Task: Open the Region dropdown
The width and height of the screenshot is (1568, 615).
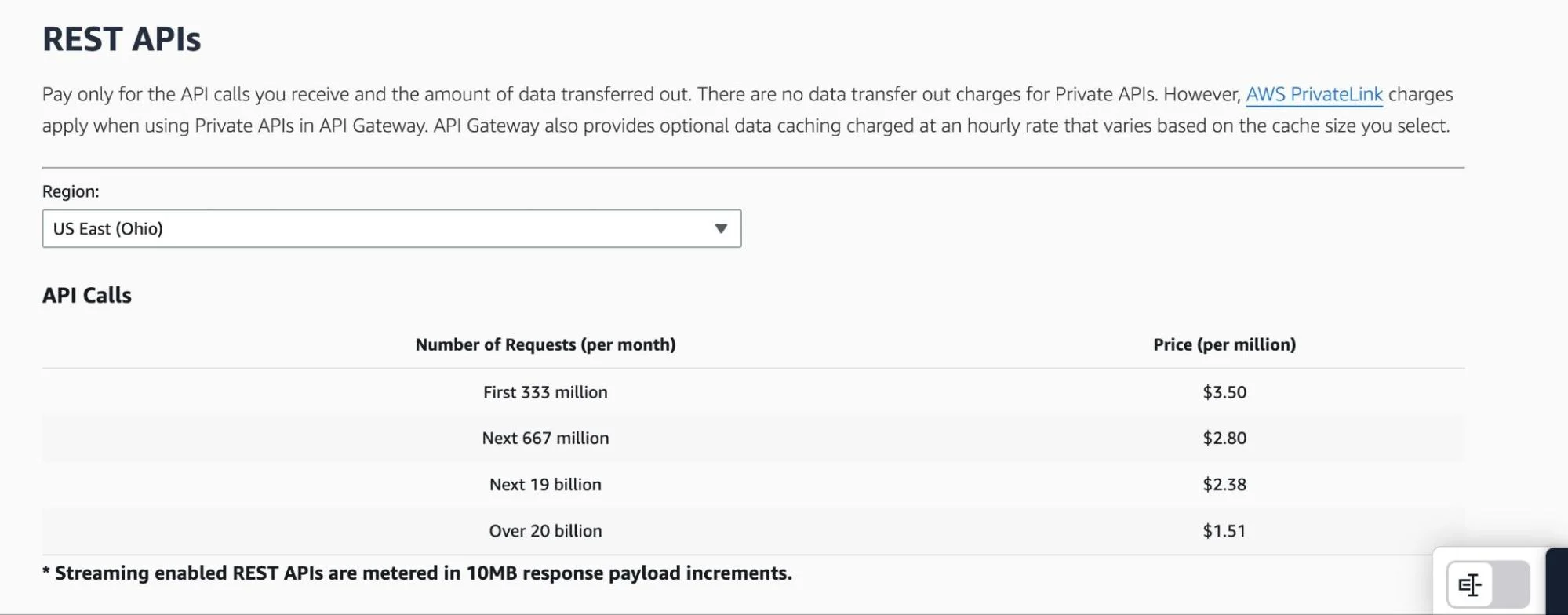Action: (x=390, y=228)
